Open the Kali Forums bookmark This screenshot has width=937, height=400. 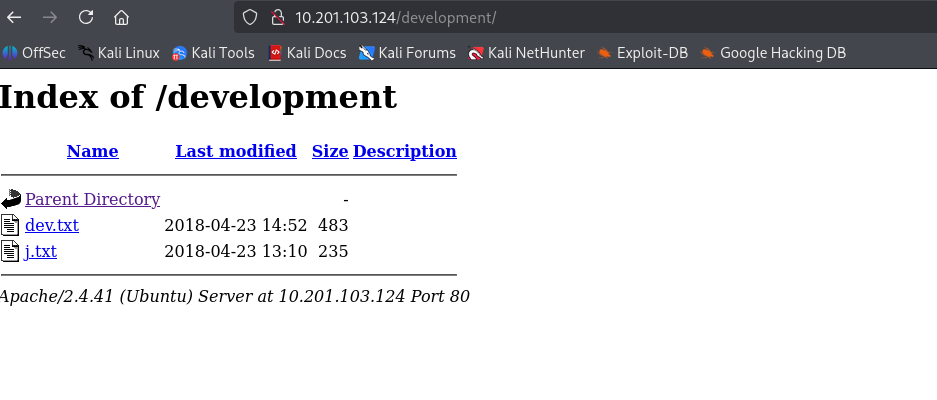pos(407,53)
